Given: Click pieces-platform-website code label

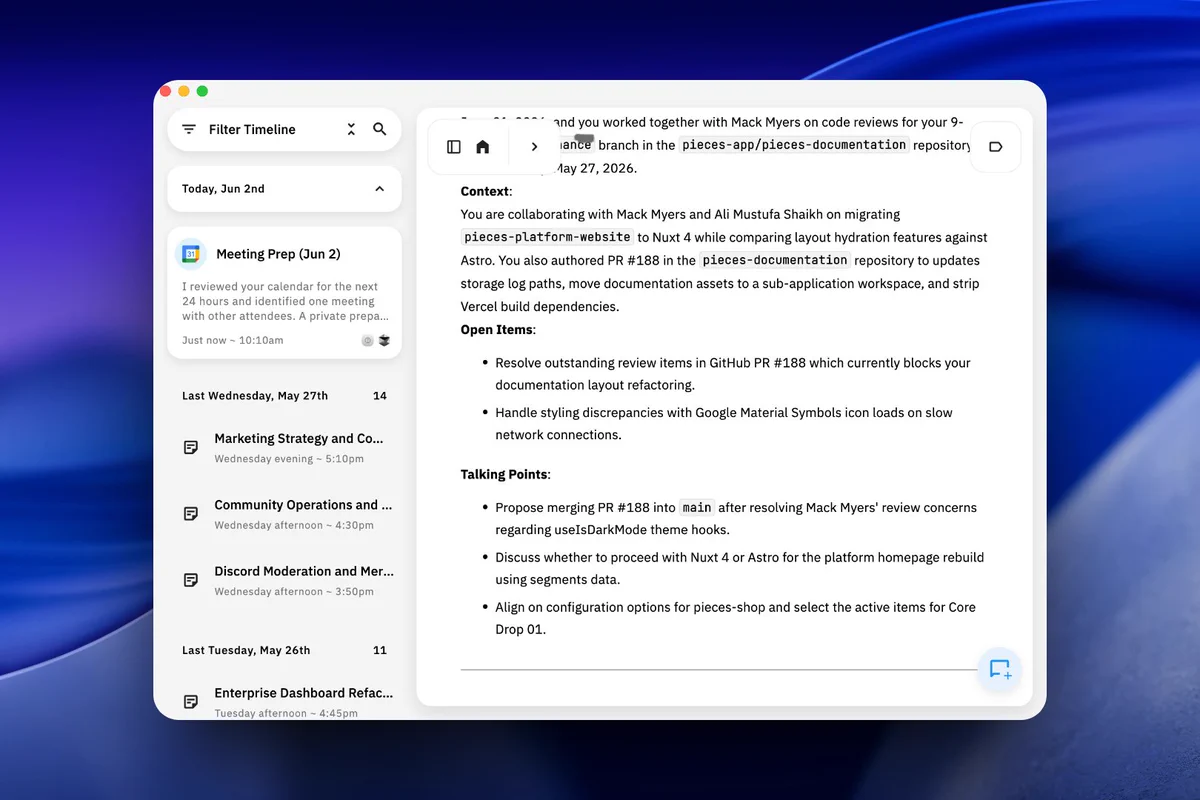Looking at the screenshot, I should (547, 237).
